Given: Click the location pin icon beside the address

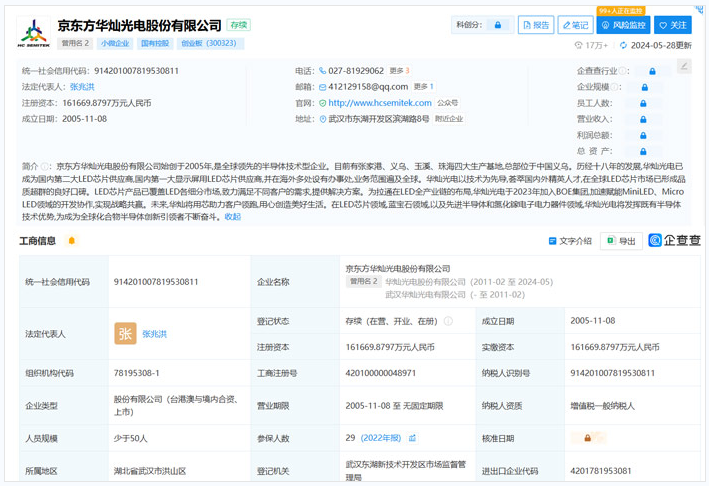Looking at the screenshot, I should [x=322, y=119].
